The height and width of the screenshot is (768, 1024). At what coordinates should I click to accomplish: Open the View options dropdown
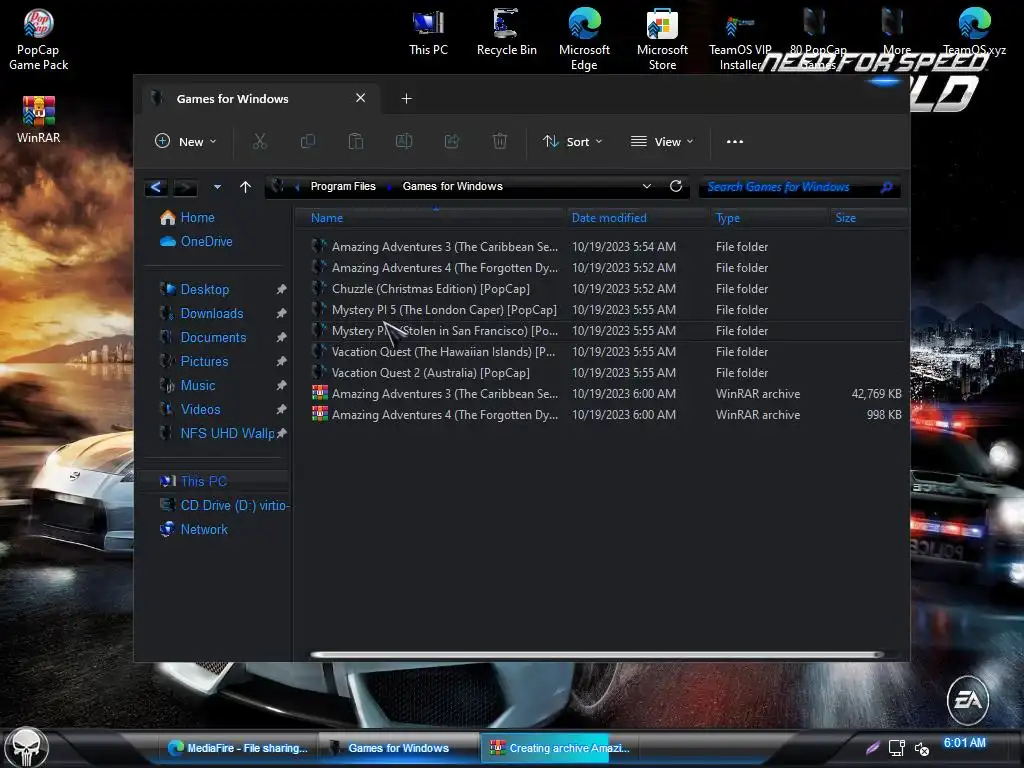click(662, 142)
